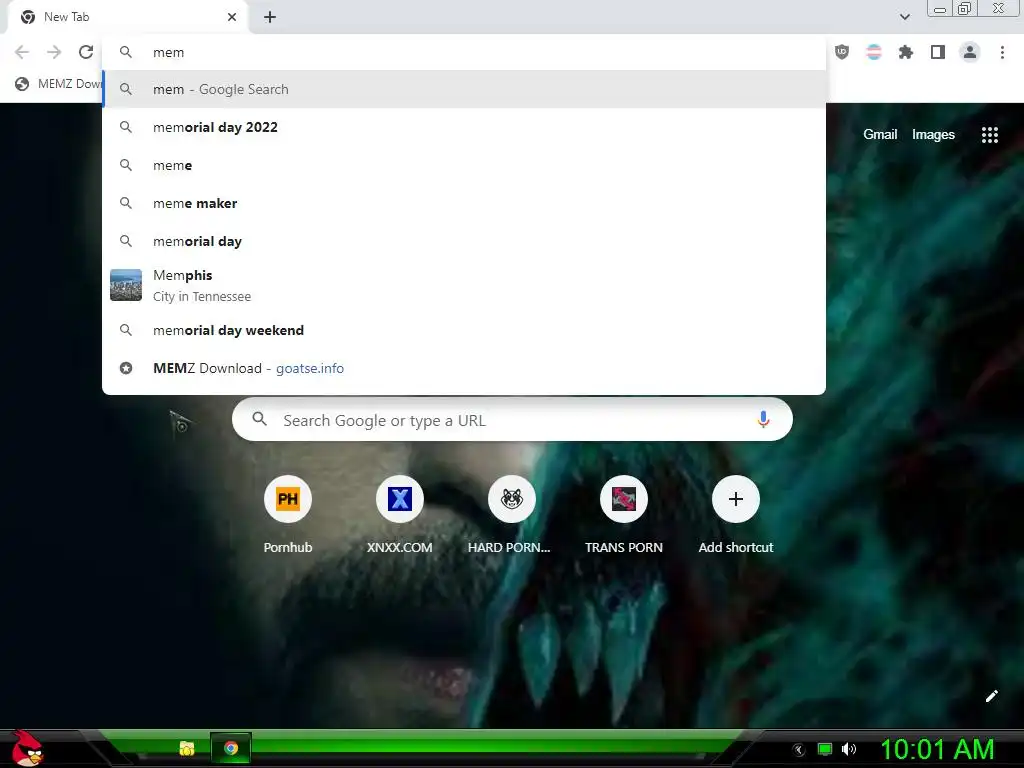Screen dimensions: 1024x768
Task: Show hidden tray icons arrow
Action: click(x=799, y=750)
